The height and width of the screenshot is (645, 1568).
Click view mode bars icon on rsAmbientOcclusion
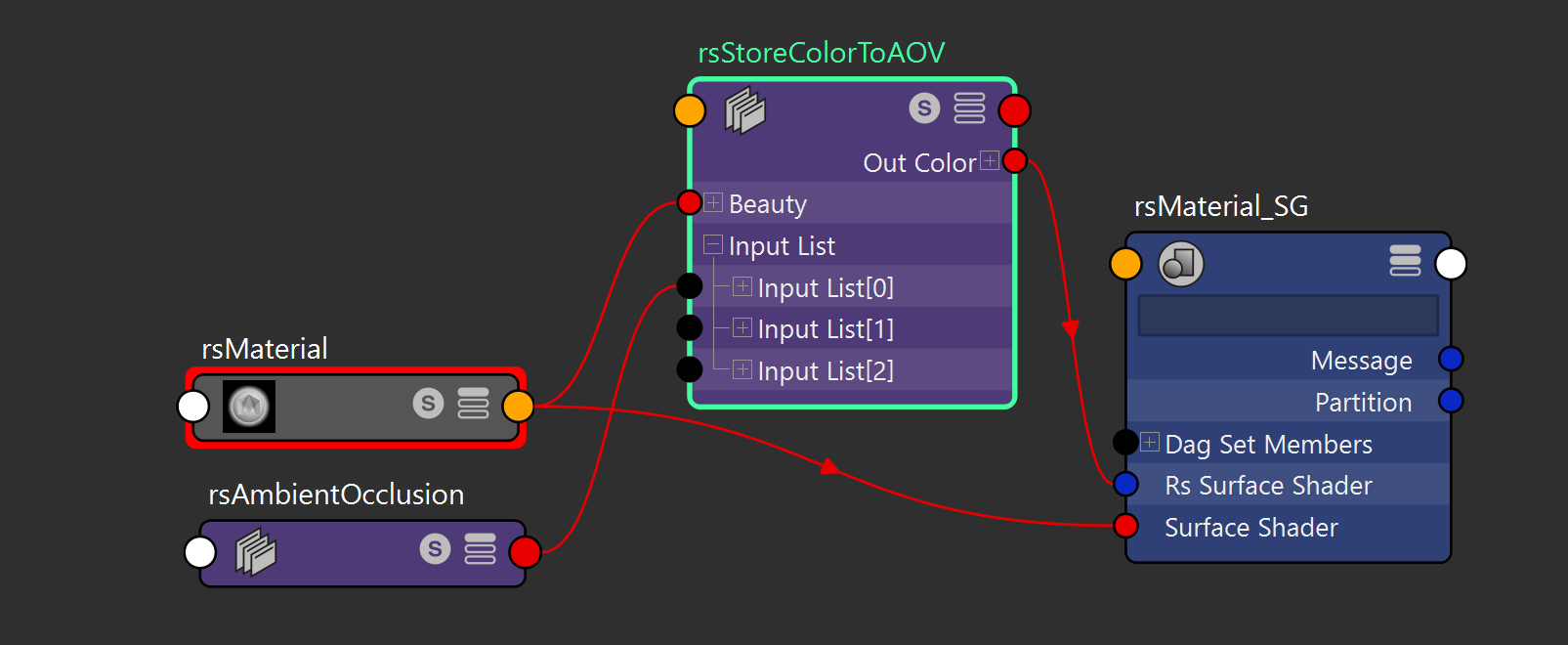480,549
